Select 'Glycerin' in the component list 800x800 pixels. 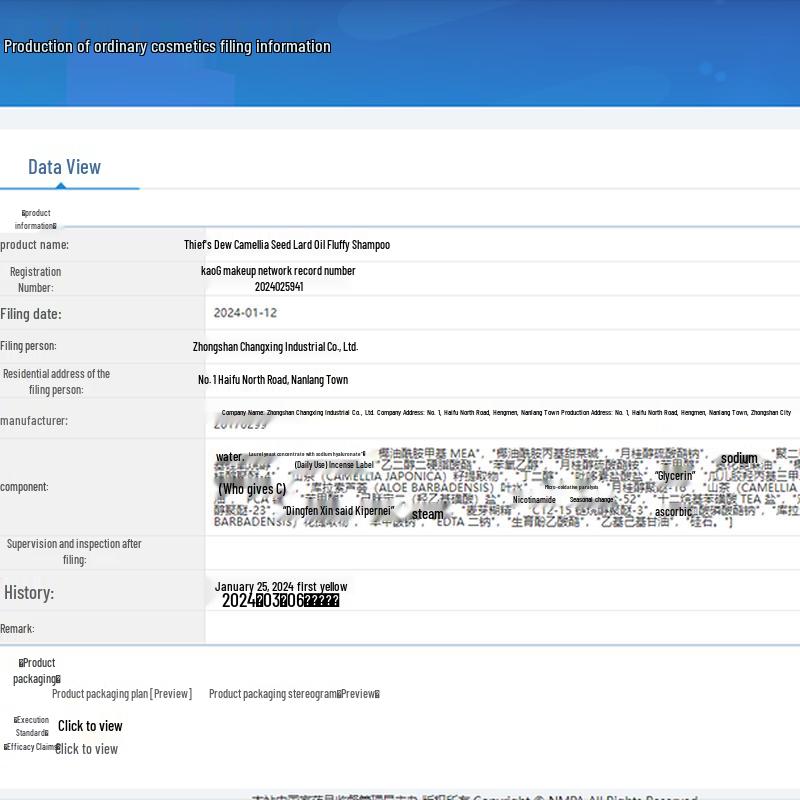[x=675, y=476]
